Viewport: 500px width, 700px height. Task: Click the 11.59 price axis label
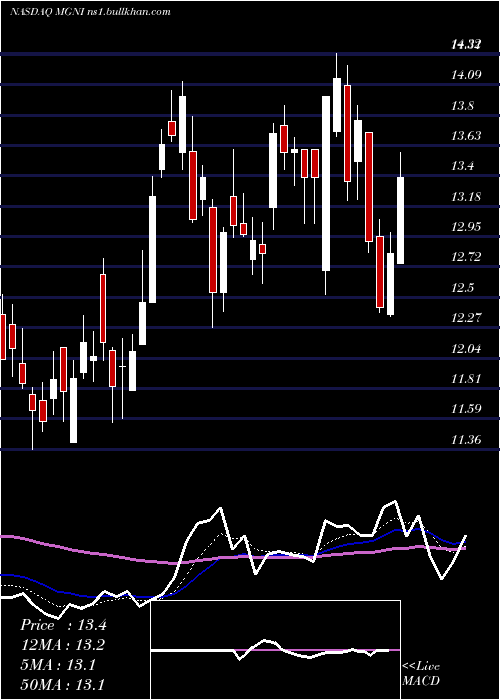coord(466,409)
